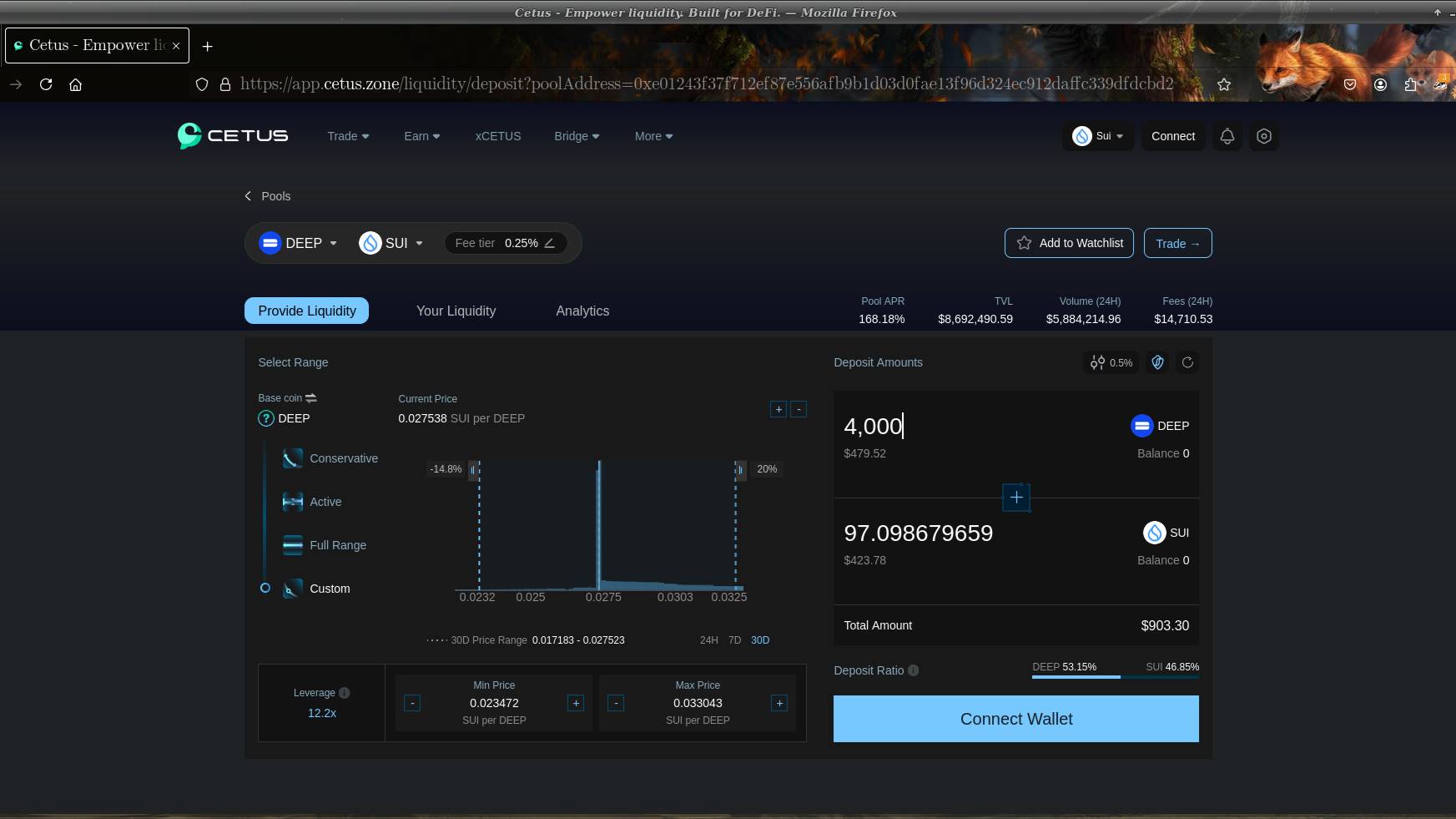Viewport: 1456px width, 819px height.
Task: Click the Max Price value field
Action: [698, 703]
